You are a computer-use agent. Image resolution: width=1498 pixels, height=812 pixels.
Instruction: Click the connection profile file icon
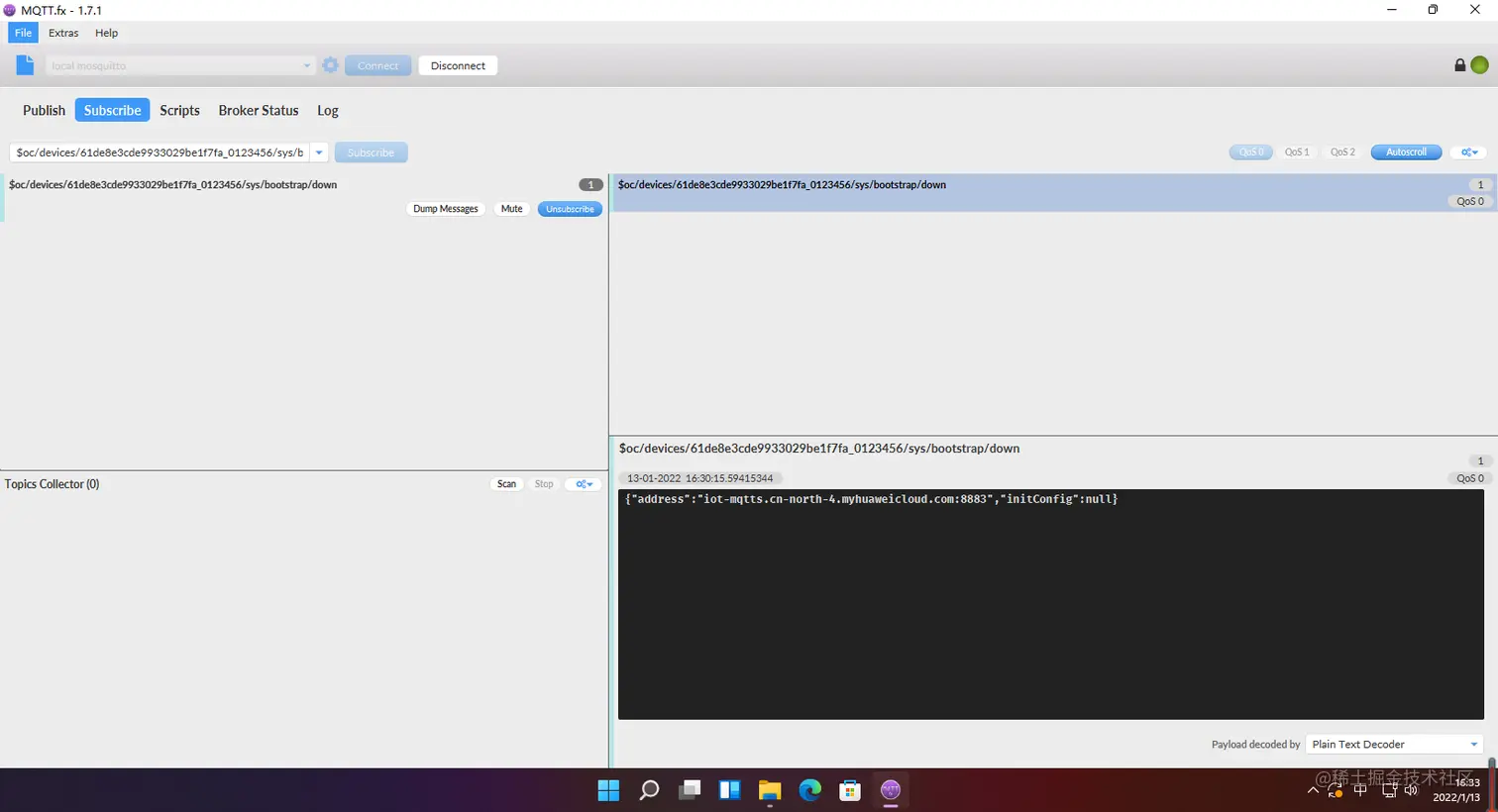(26, 65)
